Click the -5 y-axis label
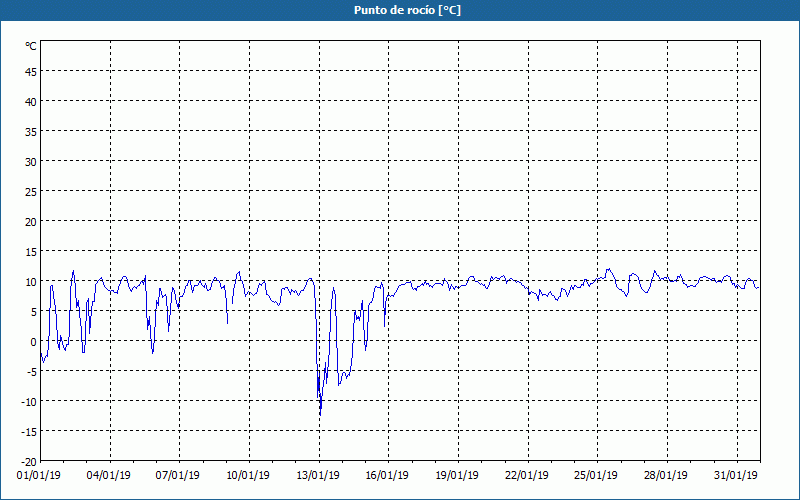The width and height of the screenshot is (800, 500). pos(31,372)
